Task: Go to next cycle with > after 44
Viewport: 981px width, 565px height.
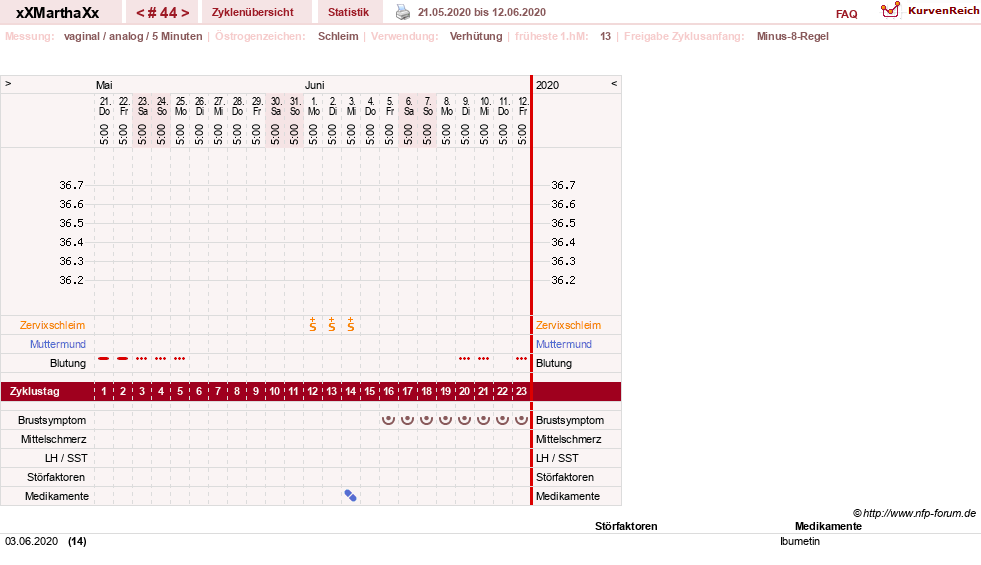Action: [185, 13]
